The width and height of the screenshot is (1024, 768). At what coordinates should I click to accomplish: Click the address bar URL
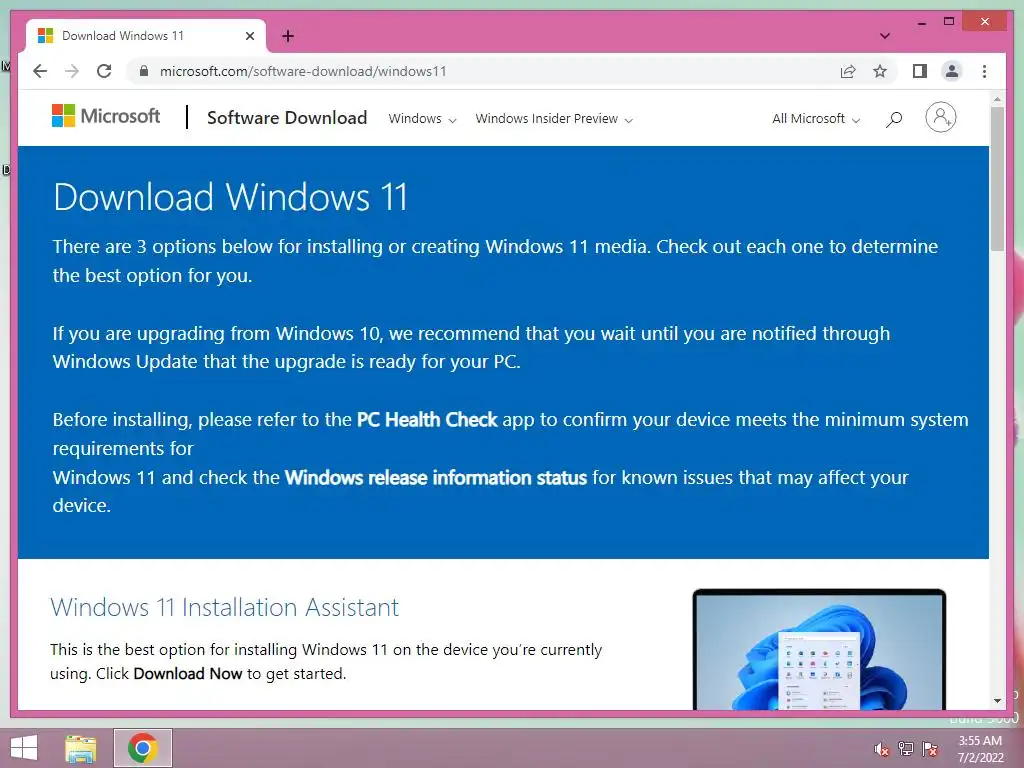(x=303, y=71)
